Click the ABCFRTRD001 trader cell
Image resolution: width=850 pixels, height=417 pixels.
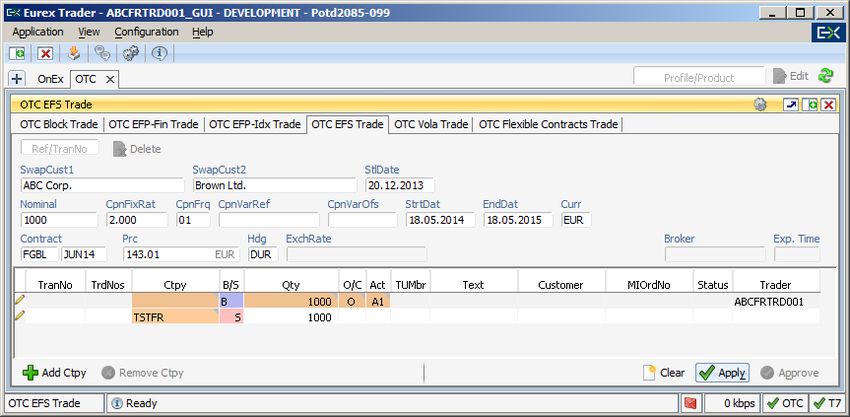[x=776, y=301]
